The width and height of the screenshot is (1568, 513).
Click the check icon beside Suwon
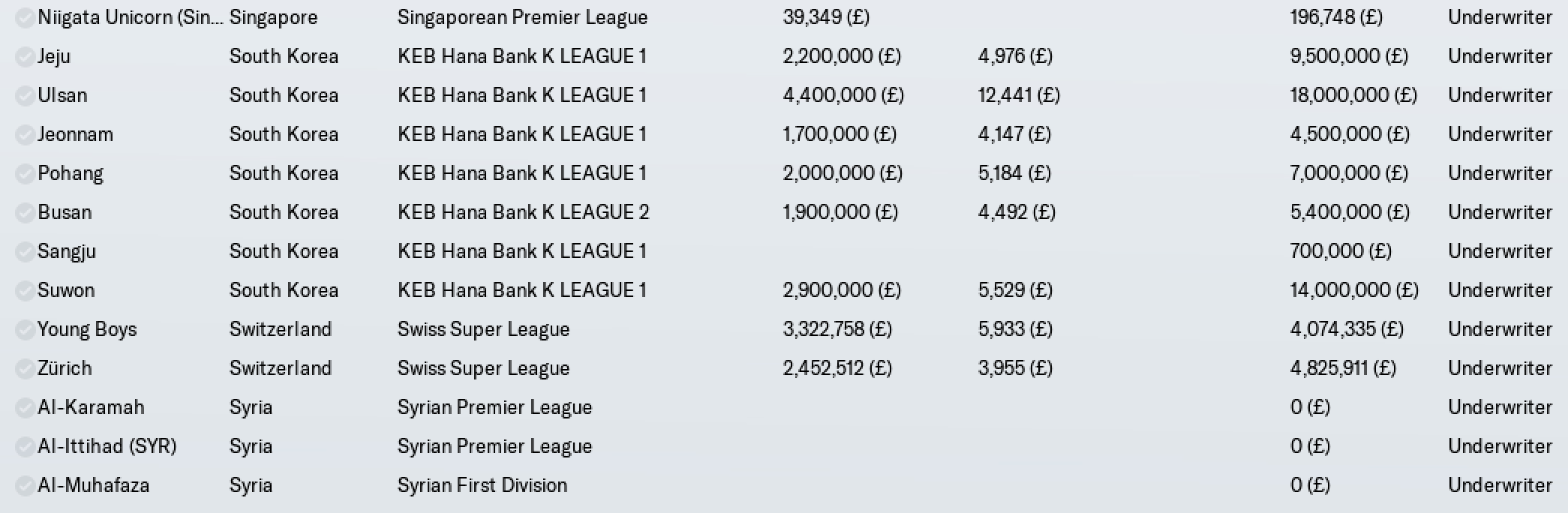[25, 290]
